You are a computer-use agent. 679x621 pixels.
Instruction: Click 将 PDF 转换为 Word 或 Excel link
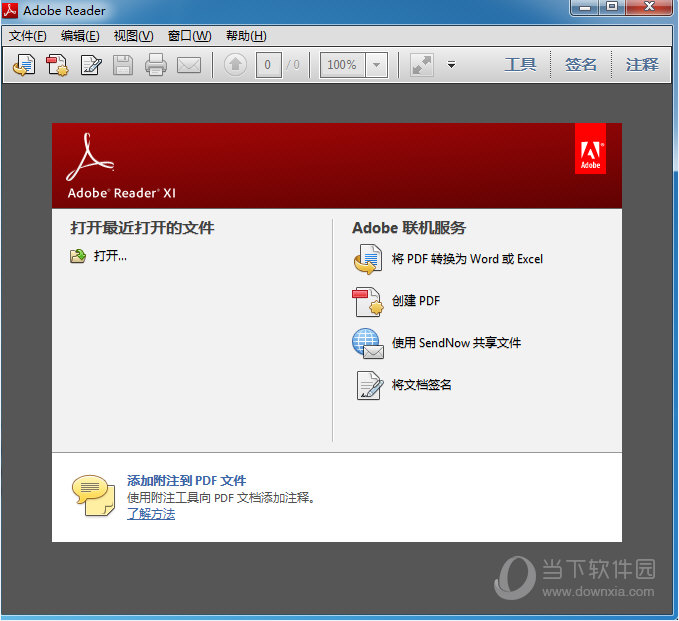pyautogui.click(x=467, y=259)
